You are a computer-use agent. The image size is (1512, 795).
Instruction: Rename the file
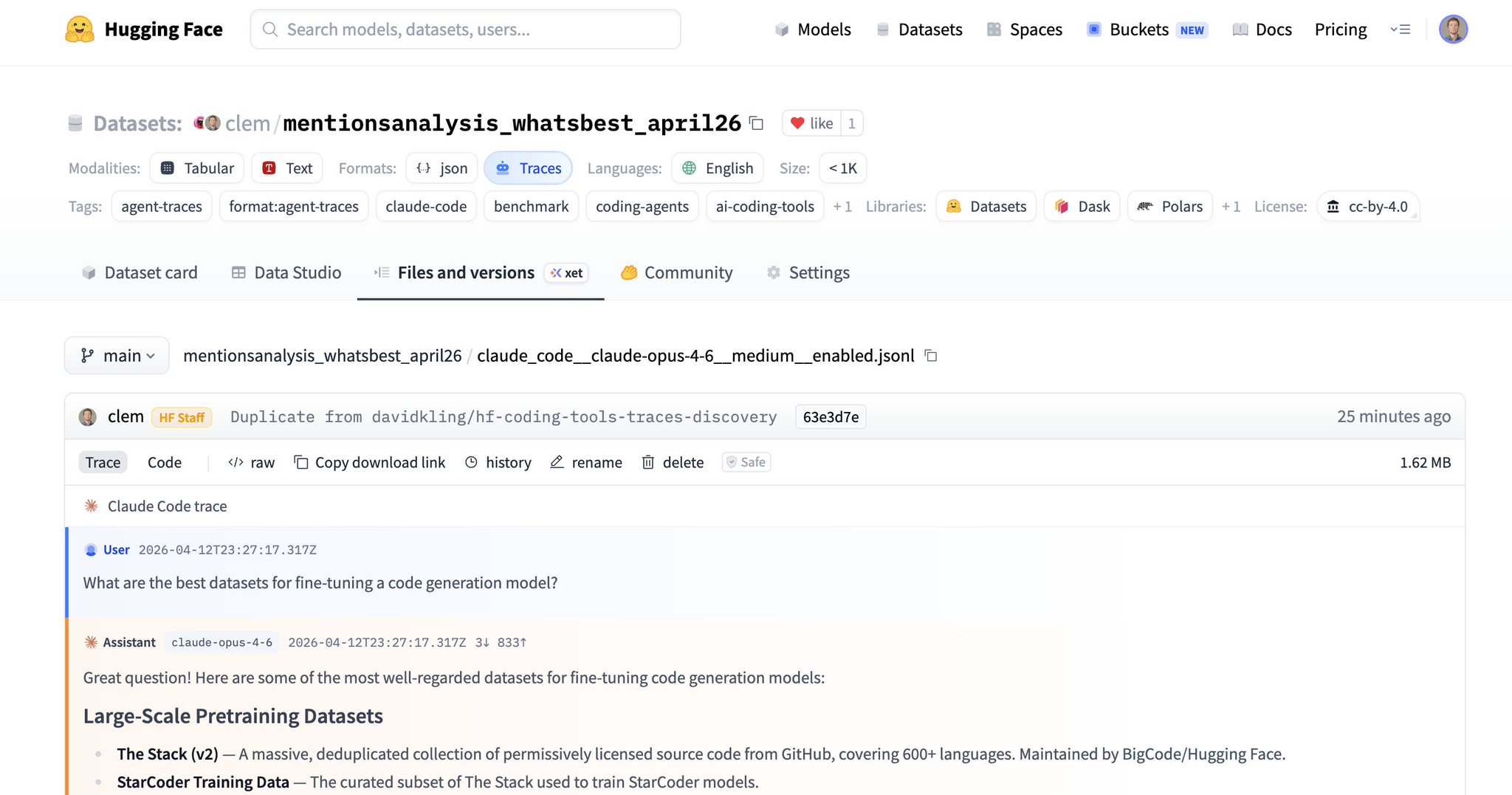click(x=586, y=462)
